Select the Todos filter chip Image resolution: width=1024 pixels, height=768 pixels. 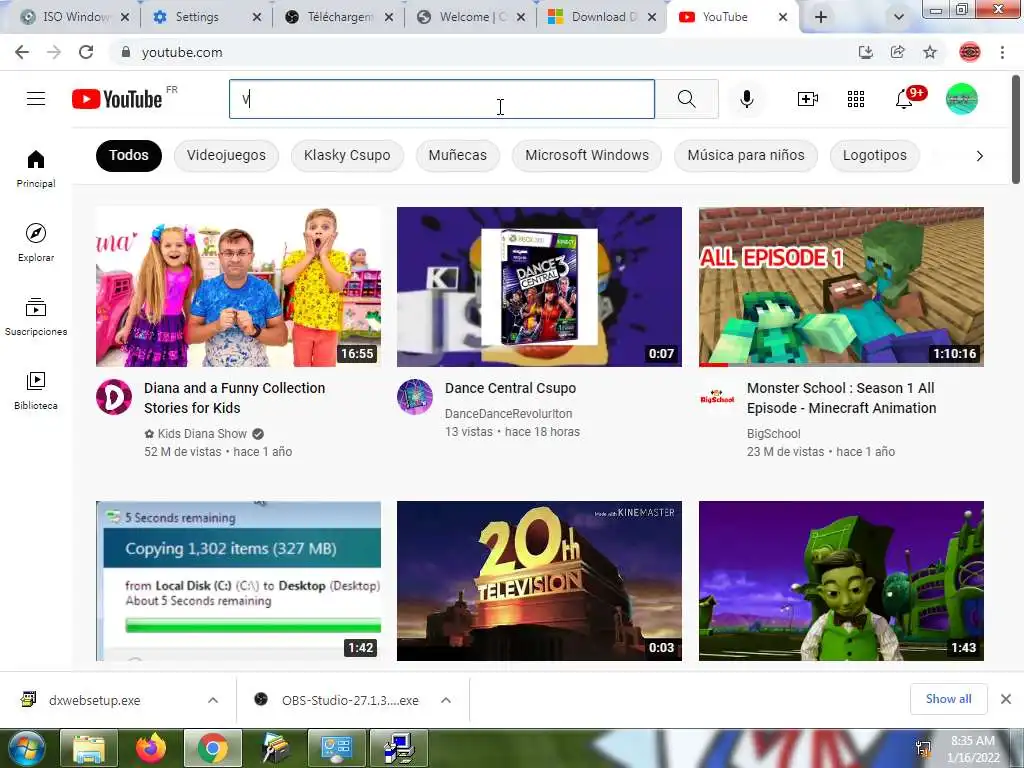point(129,155)
